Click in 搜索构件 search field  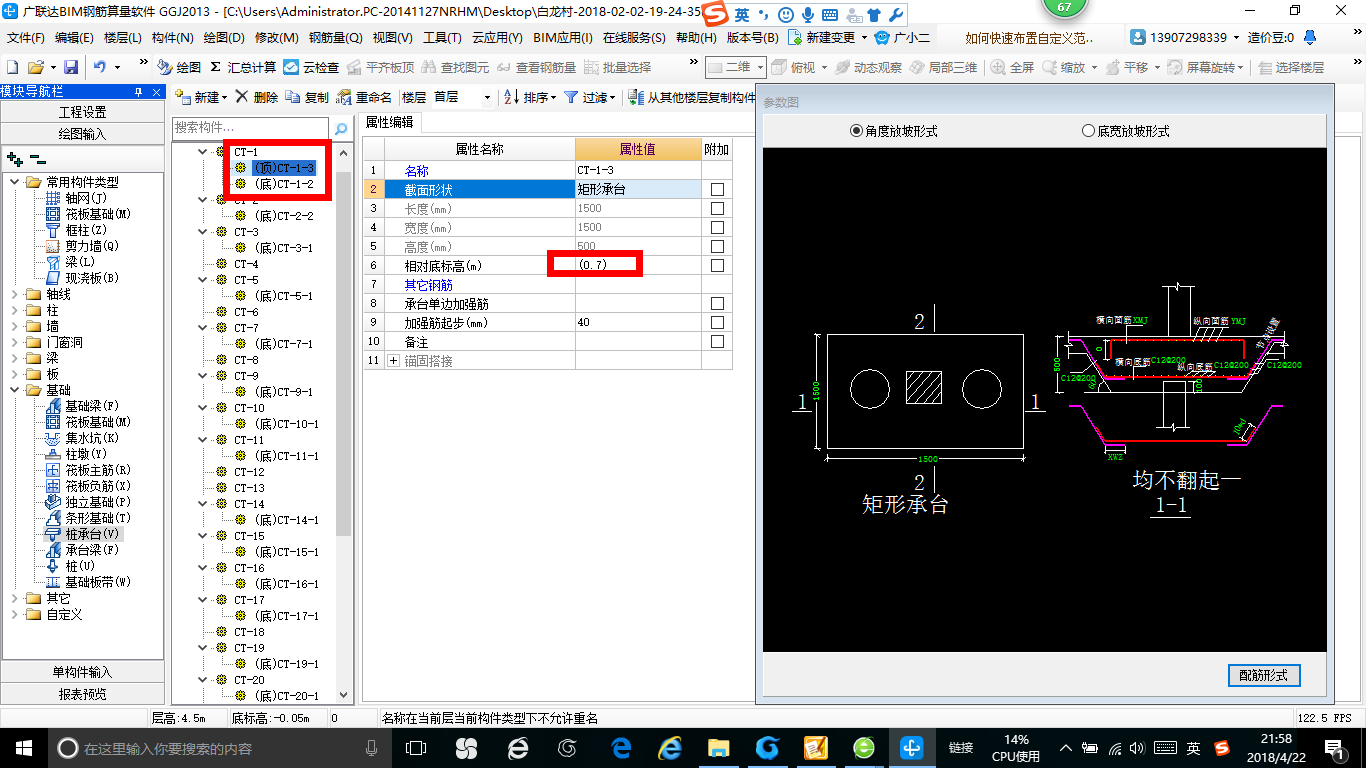click(x=251, y=128)
